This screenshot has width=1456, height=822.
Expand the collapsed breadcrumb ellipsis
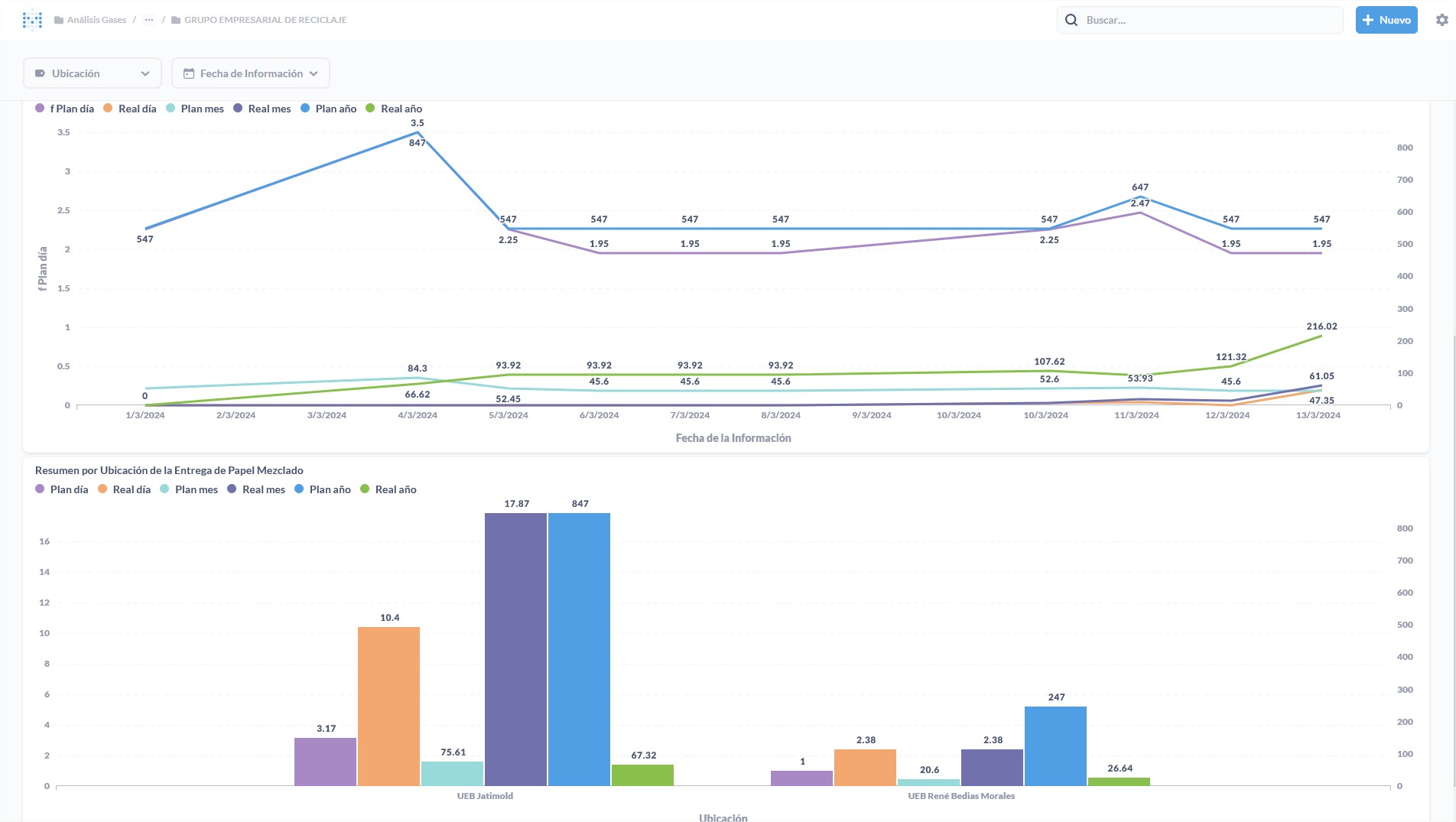(149, 20)
